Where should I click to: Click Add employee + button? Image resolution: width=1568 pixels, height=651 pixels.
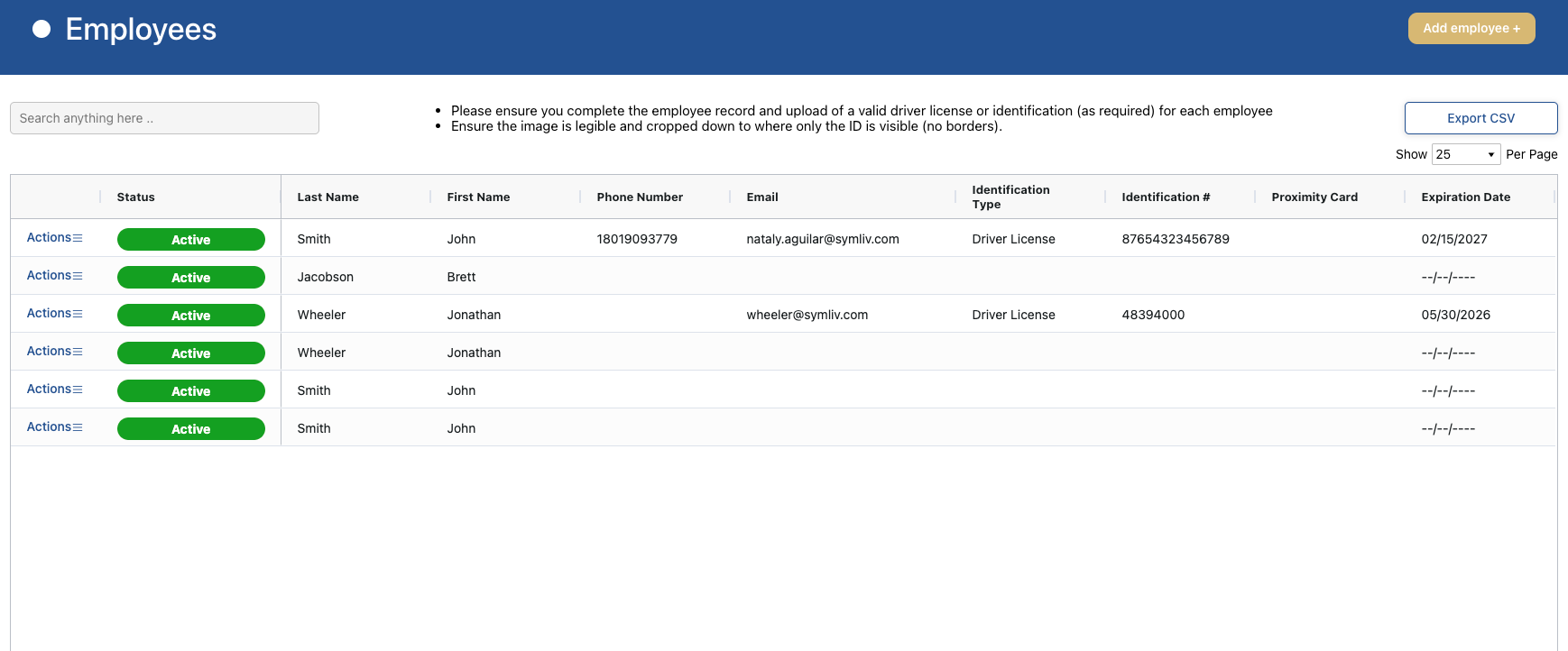[1471, 28]
